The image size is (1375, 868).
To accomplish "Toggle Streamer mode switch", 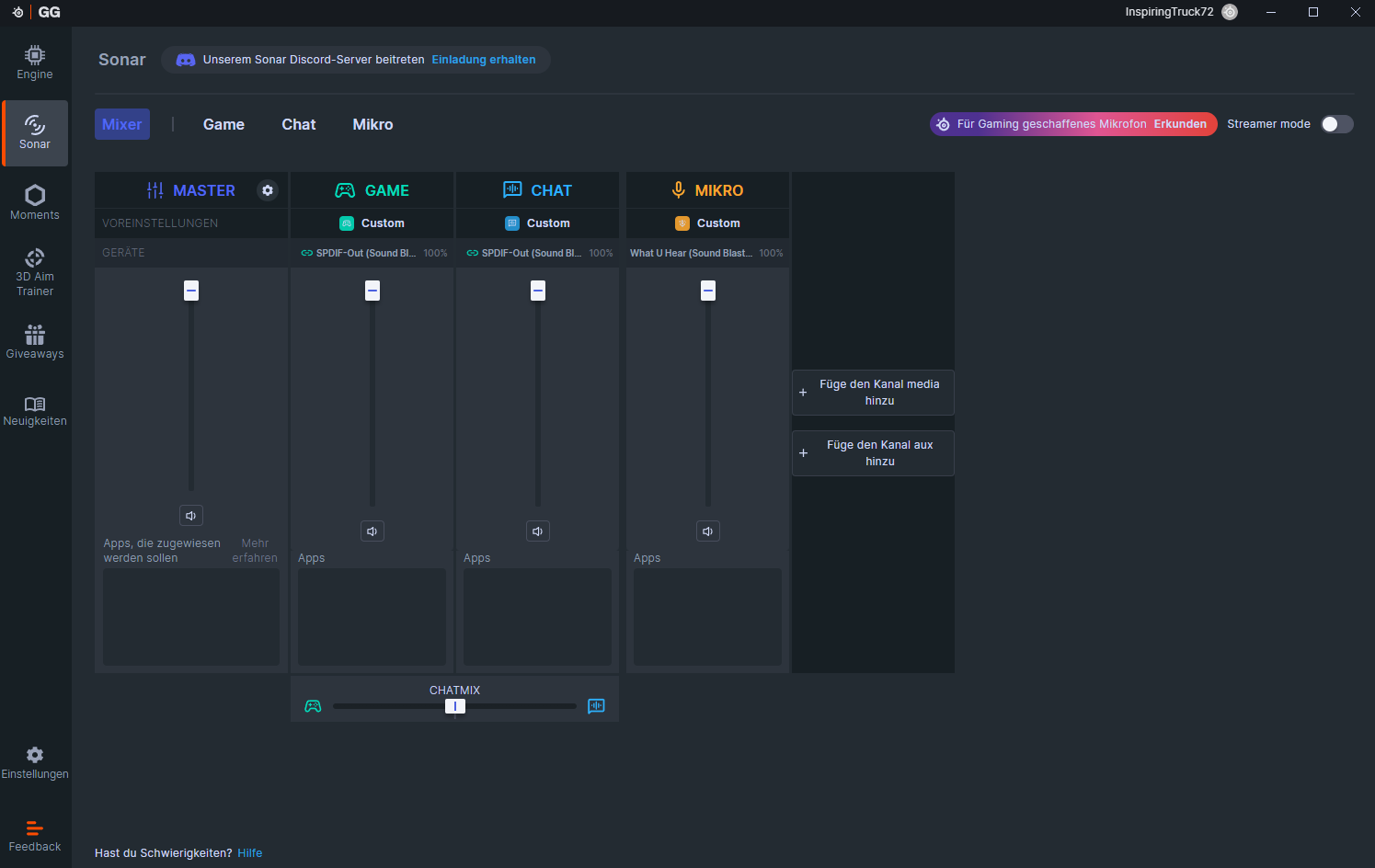I will click(1336, 124).
